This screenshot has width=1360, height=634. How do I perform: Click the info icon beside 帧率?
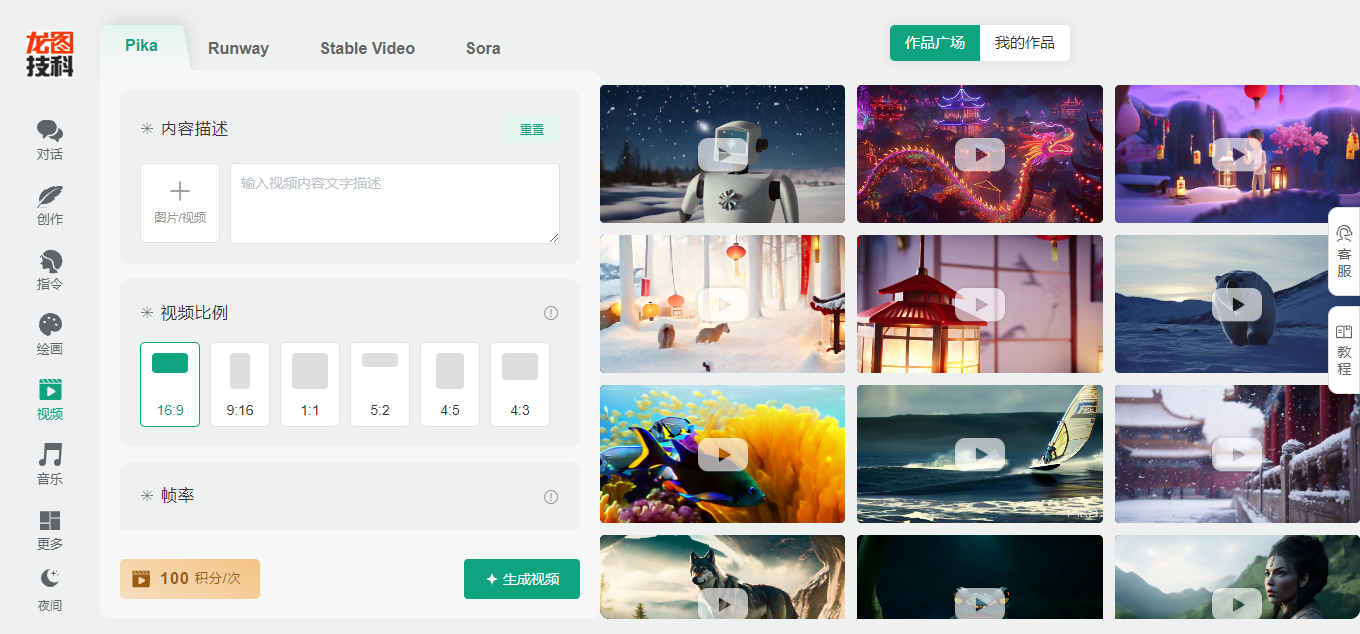551,497
